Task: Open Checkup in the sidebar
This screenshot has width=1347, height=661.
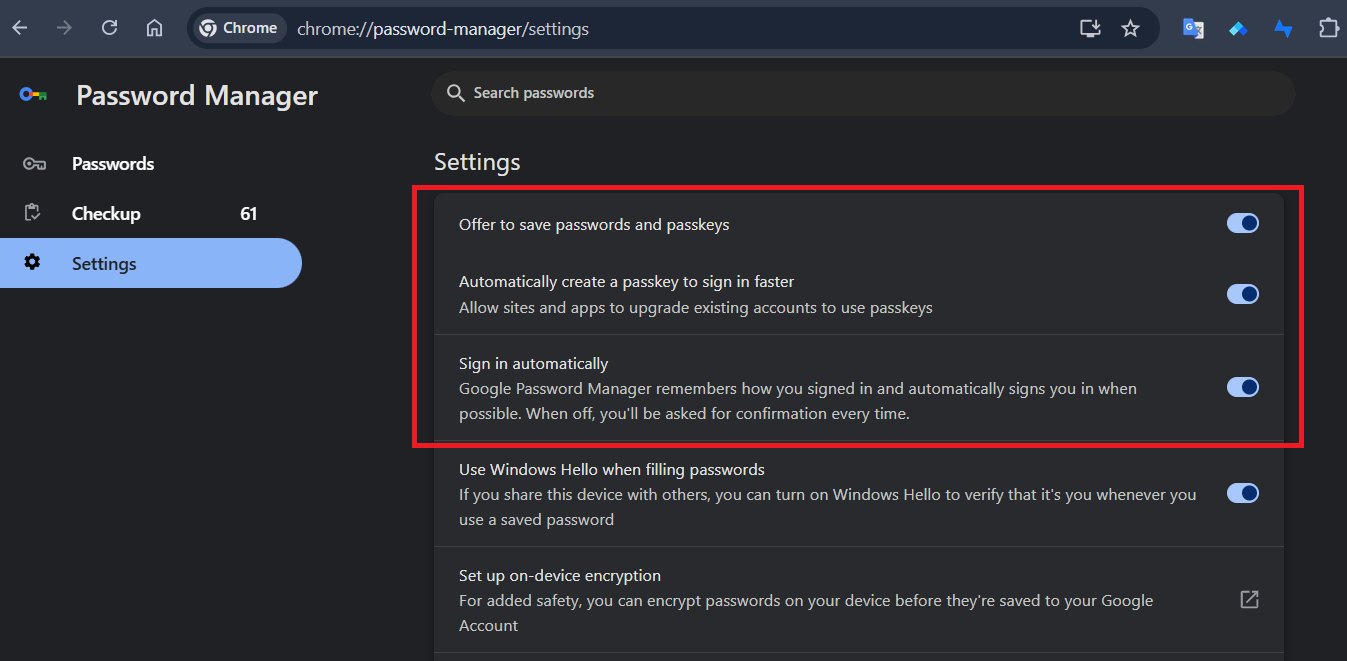Action: (x=106, y=214)
